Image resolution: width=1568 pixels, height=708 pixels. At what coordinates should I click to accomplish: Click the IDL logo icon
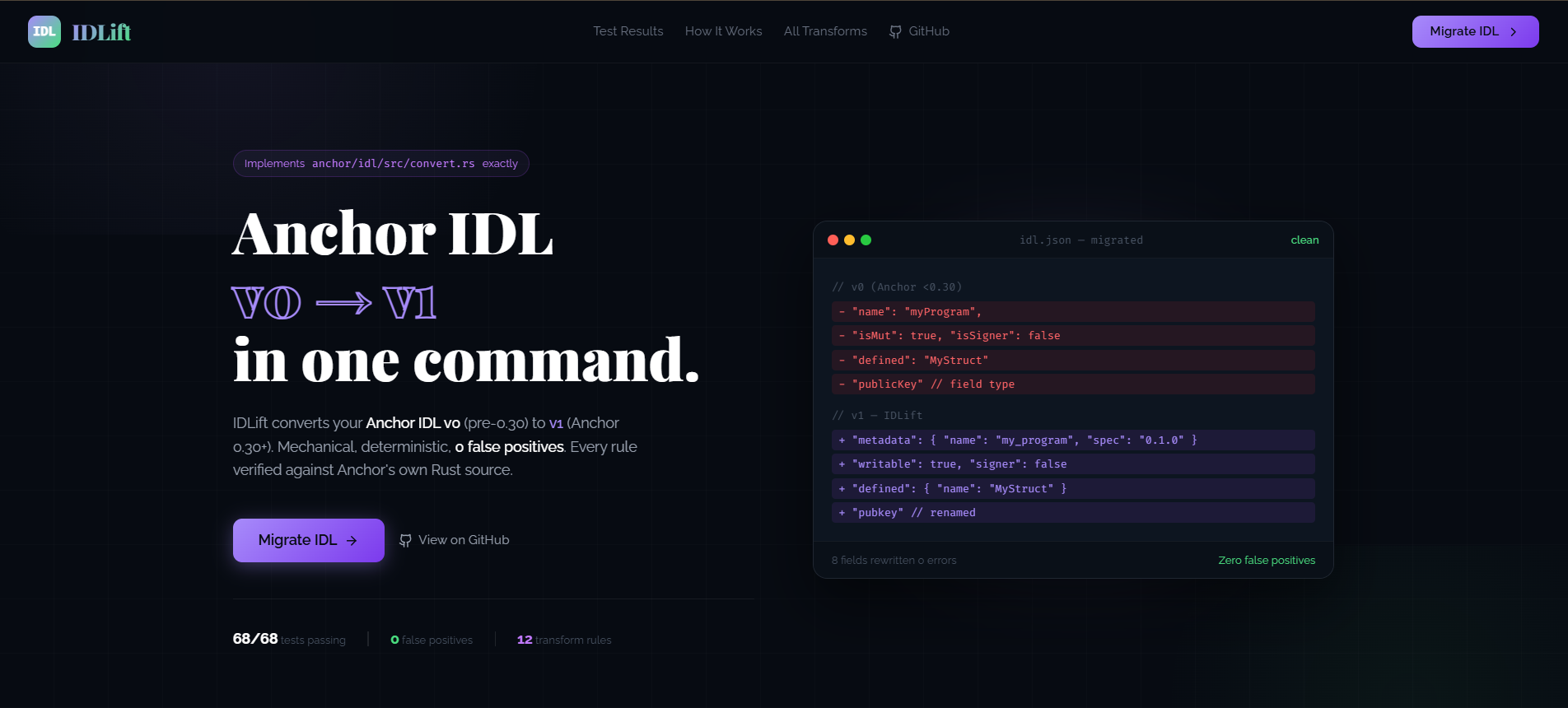point(44,31)
